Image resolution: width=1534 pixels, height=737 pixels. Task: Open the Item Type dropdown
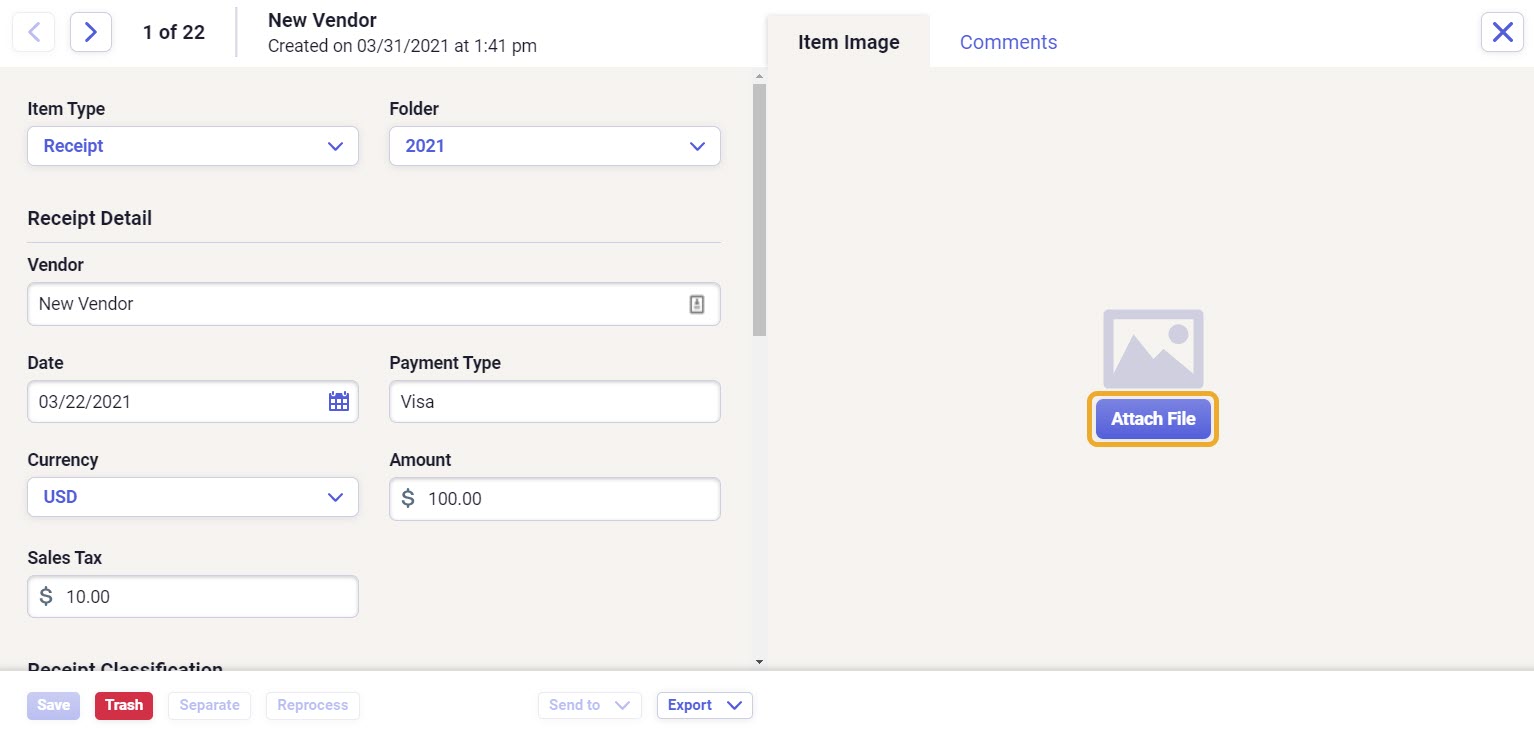tap(193, 146)
